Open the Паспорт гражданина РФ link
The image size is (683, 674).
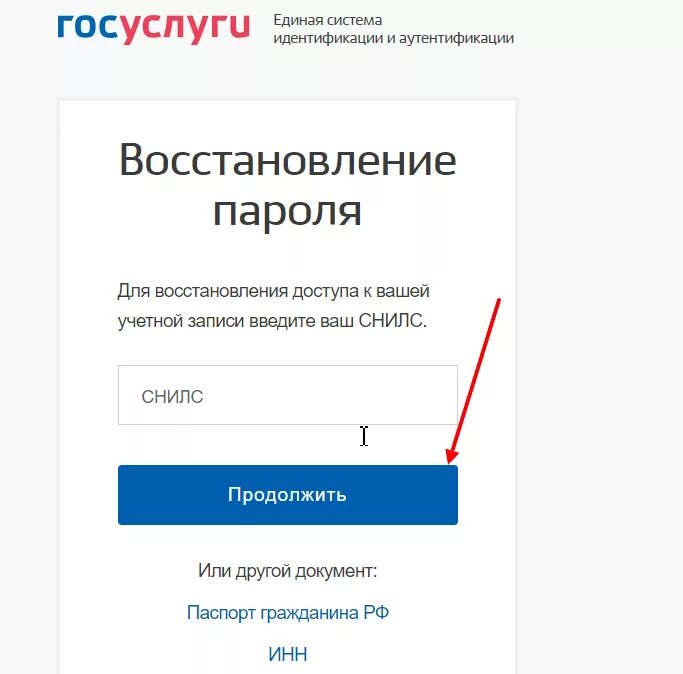point(287,613)
